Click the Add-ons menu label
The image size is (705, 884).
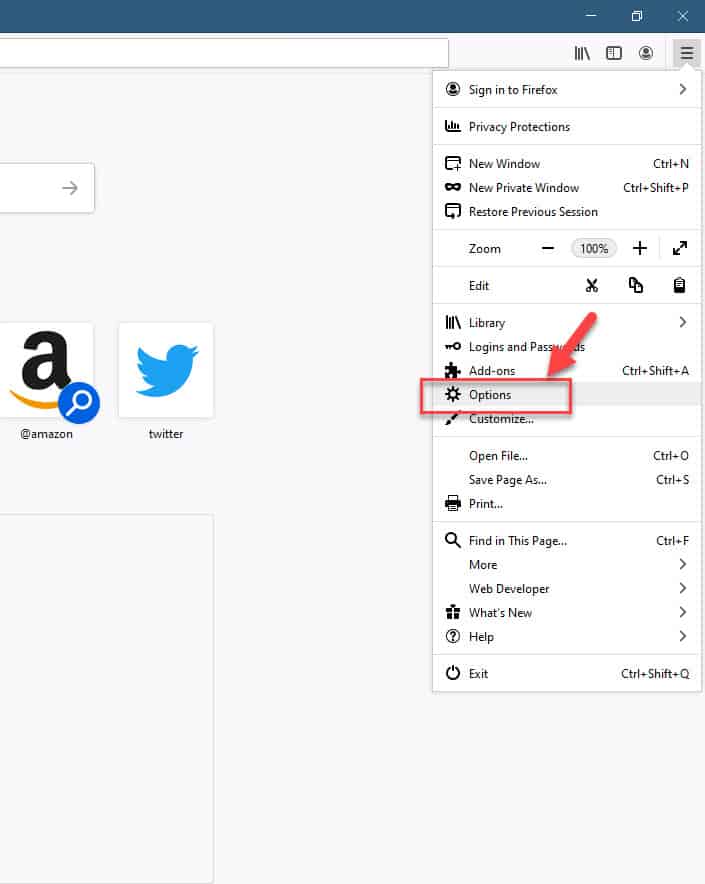coord(492,370)
